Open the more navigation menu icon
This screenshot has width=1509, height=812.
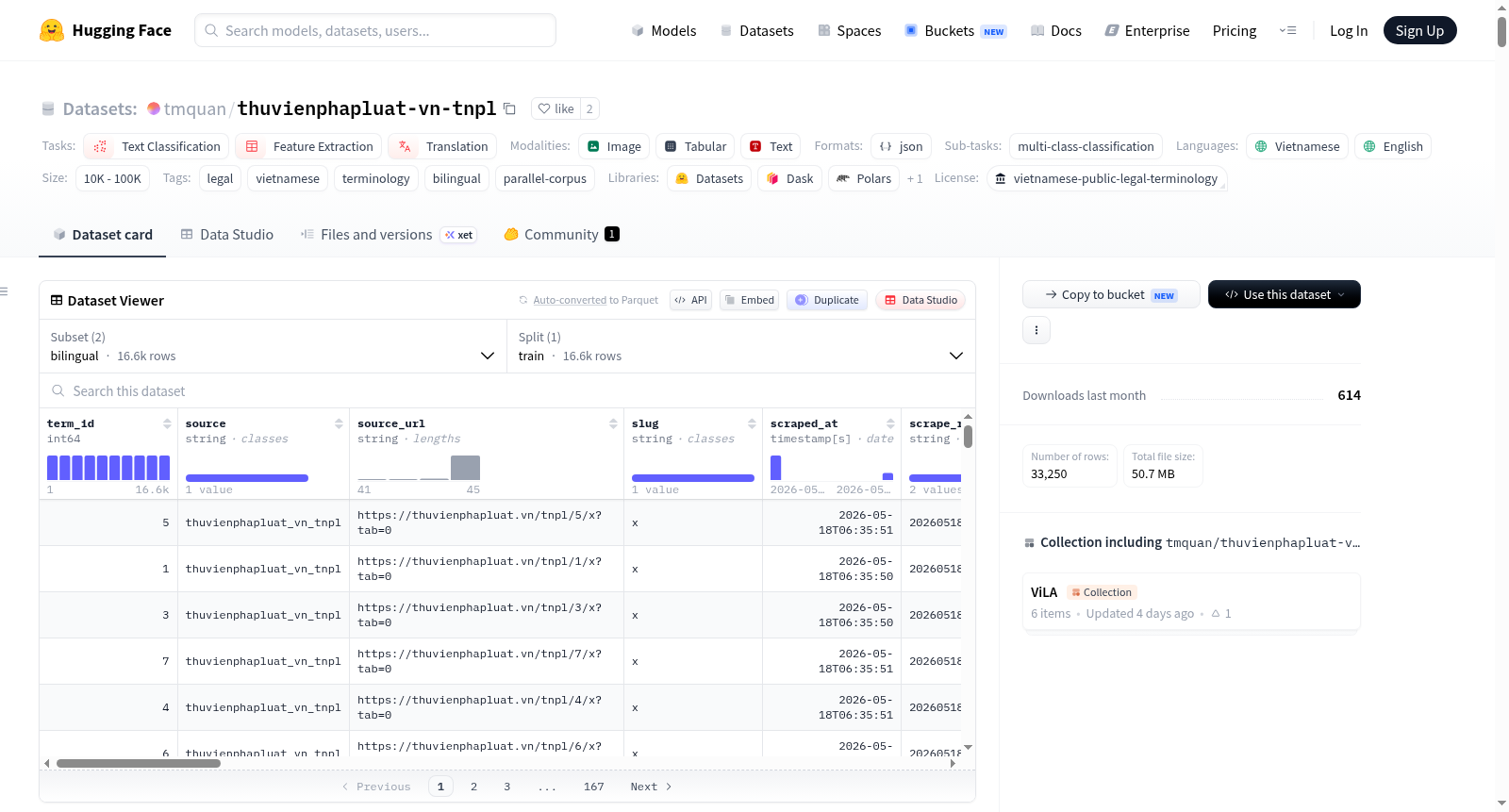click(1287, 30)
